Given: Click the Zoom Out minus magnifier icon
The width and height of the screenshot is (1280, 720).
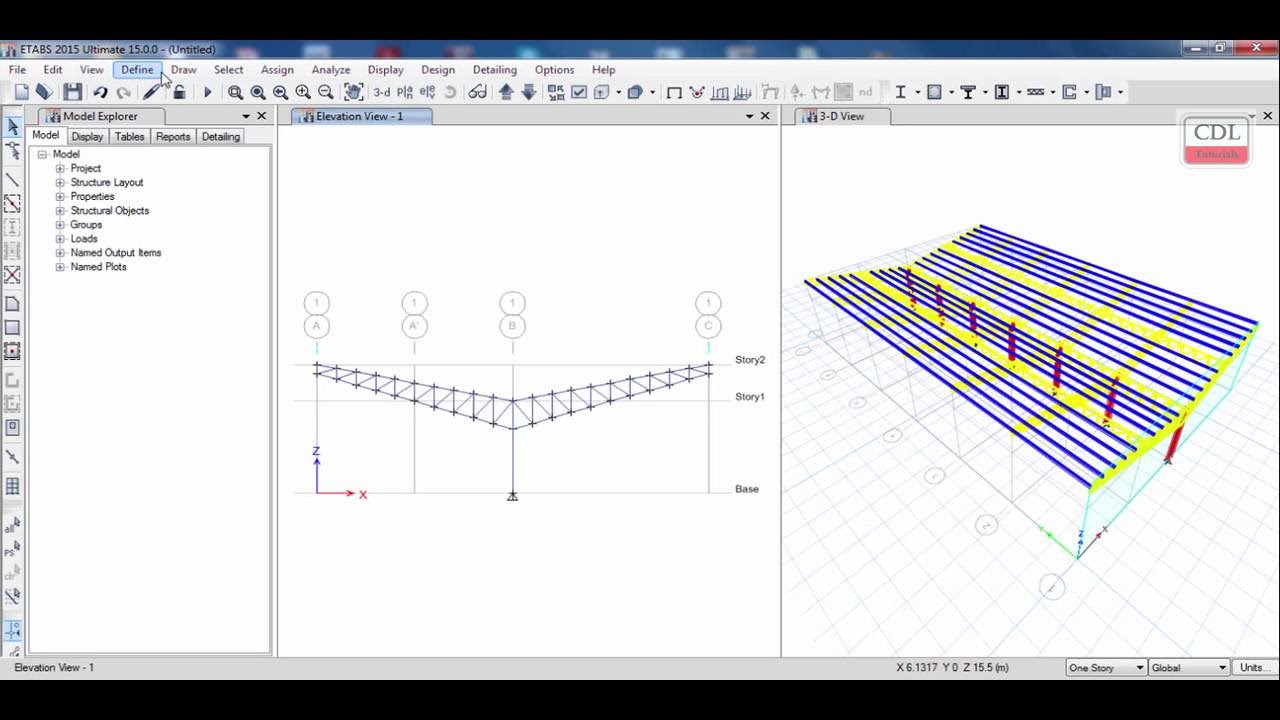Looking at the screenshot, I should coord(325,92).
